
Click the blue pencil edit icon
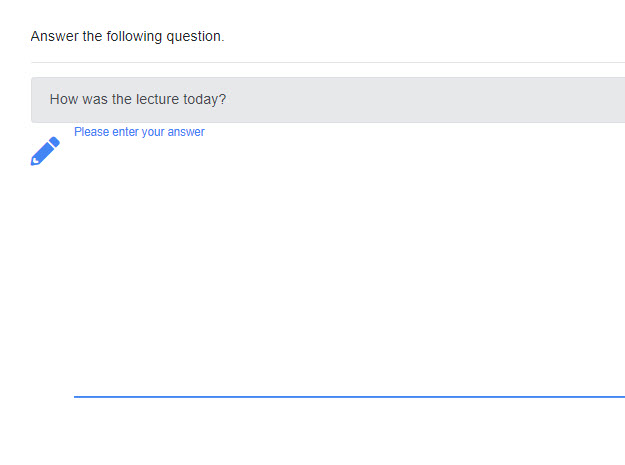45,151
